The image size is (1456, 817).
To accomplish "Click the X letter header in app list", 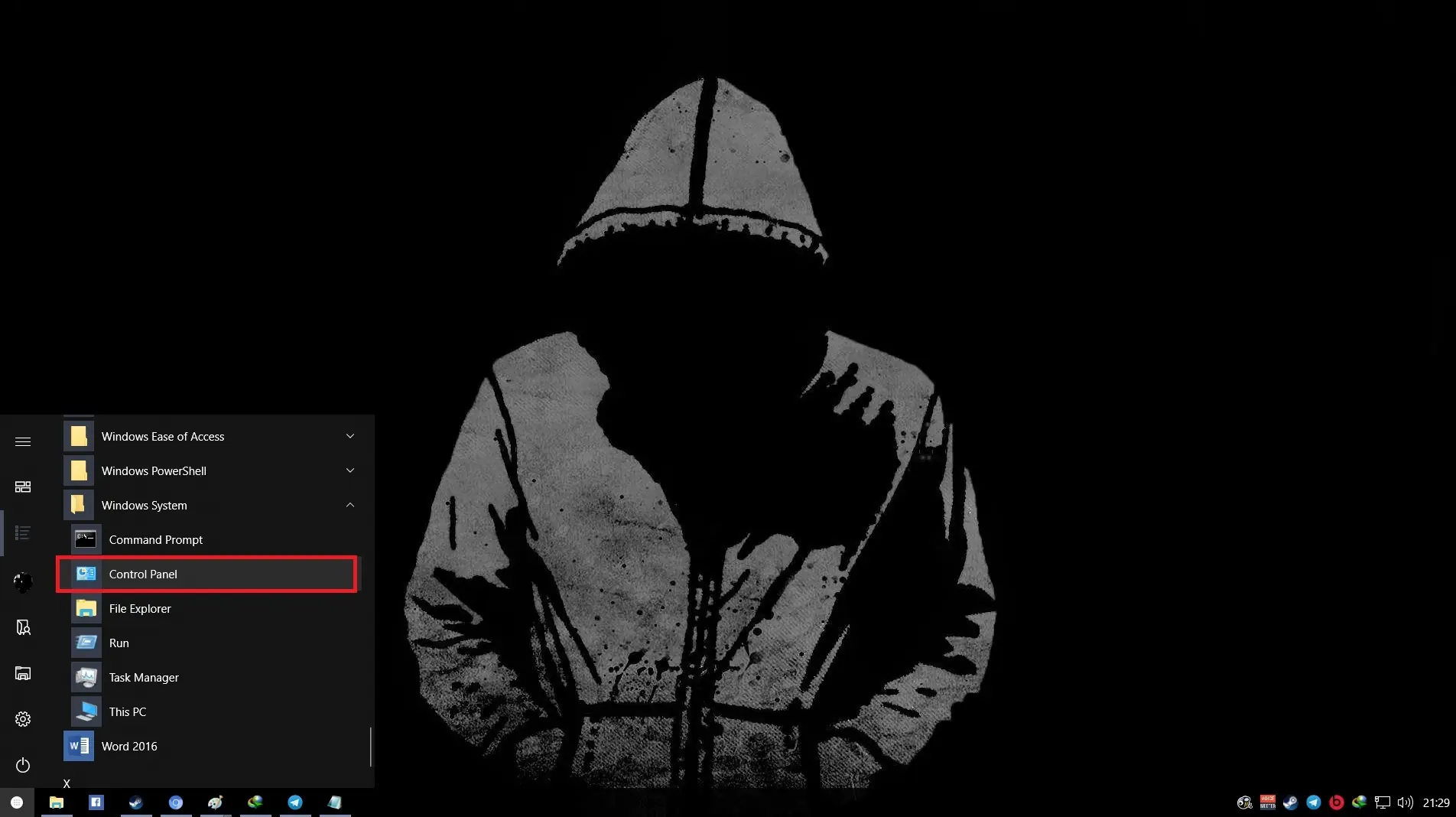I will point(67,783).
